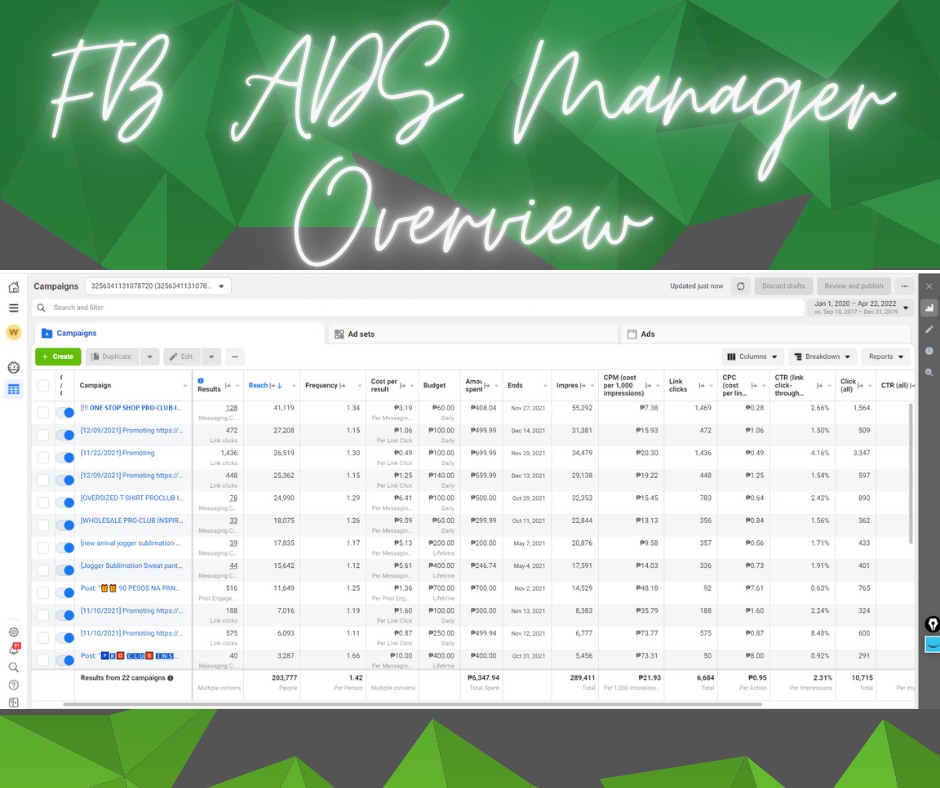Click the Ad sets grid icon
The width and height of the screenshot is (940, 788).
pos(339,334)
